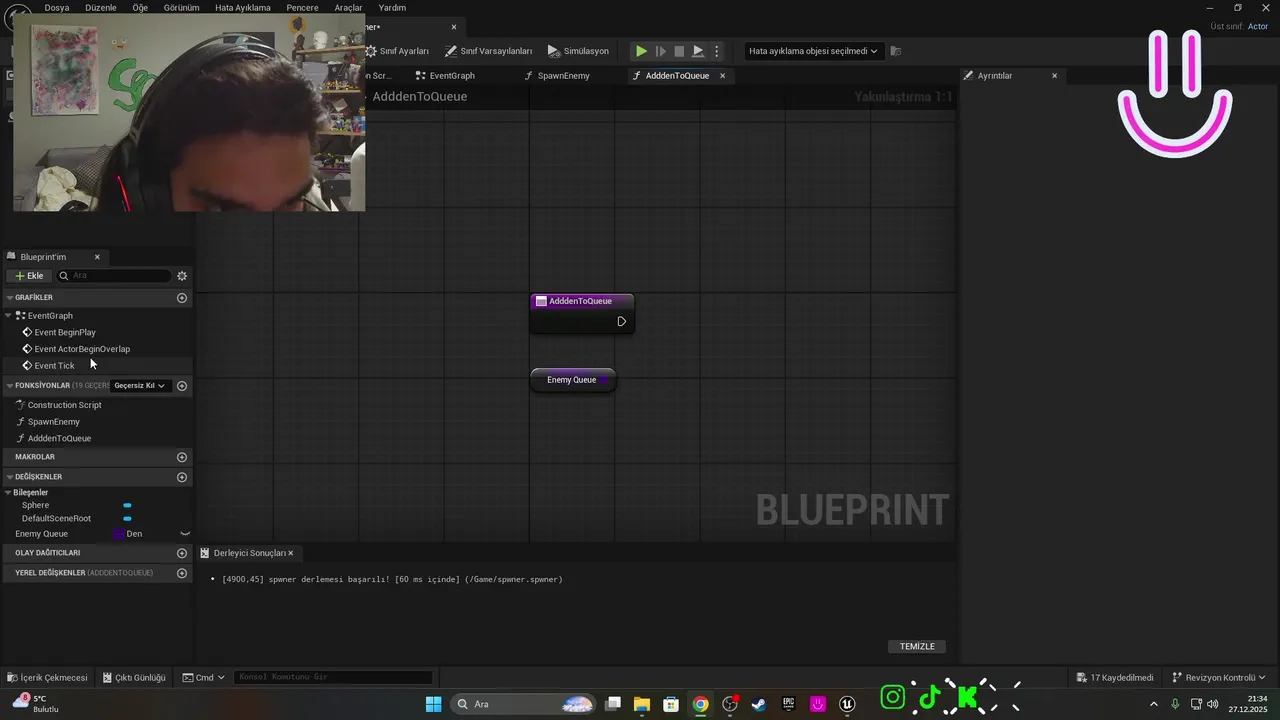The height and width of the screenshot is (720, 1280).
Task: Open play options three-dot menu
Action: point(716,51)
